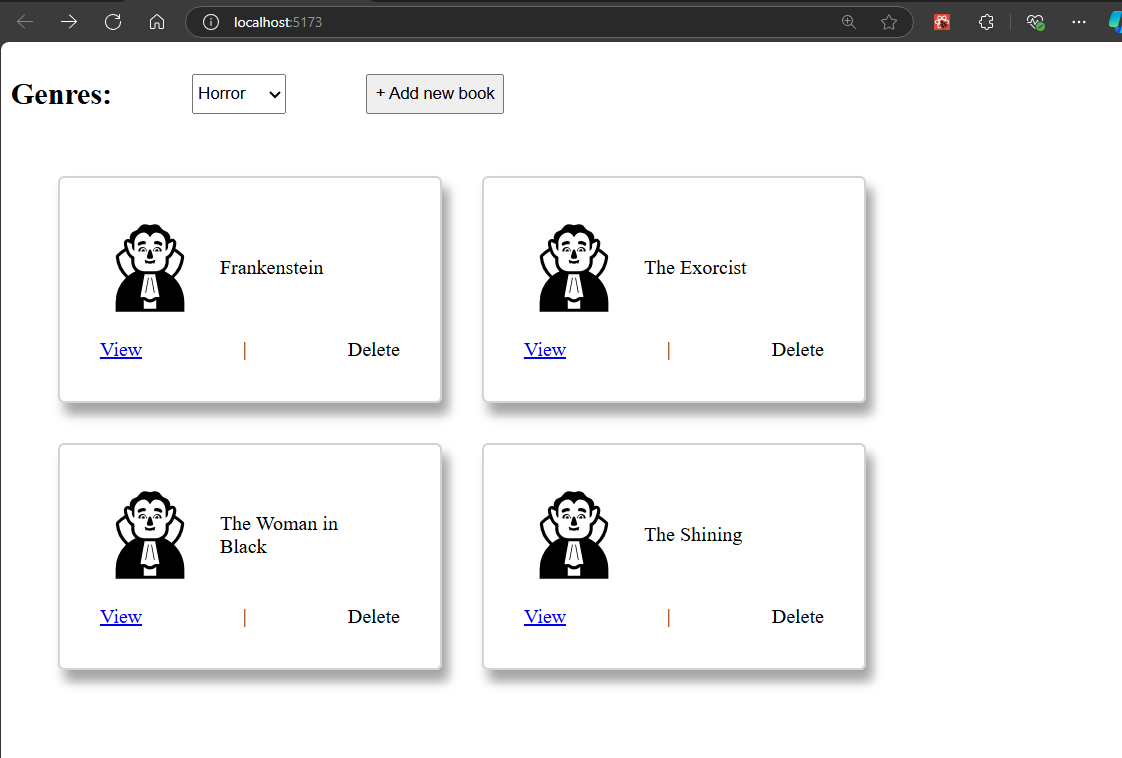Click the + Add new book button
Screen dimensions: 1122x758
[435, 94]
